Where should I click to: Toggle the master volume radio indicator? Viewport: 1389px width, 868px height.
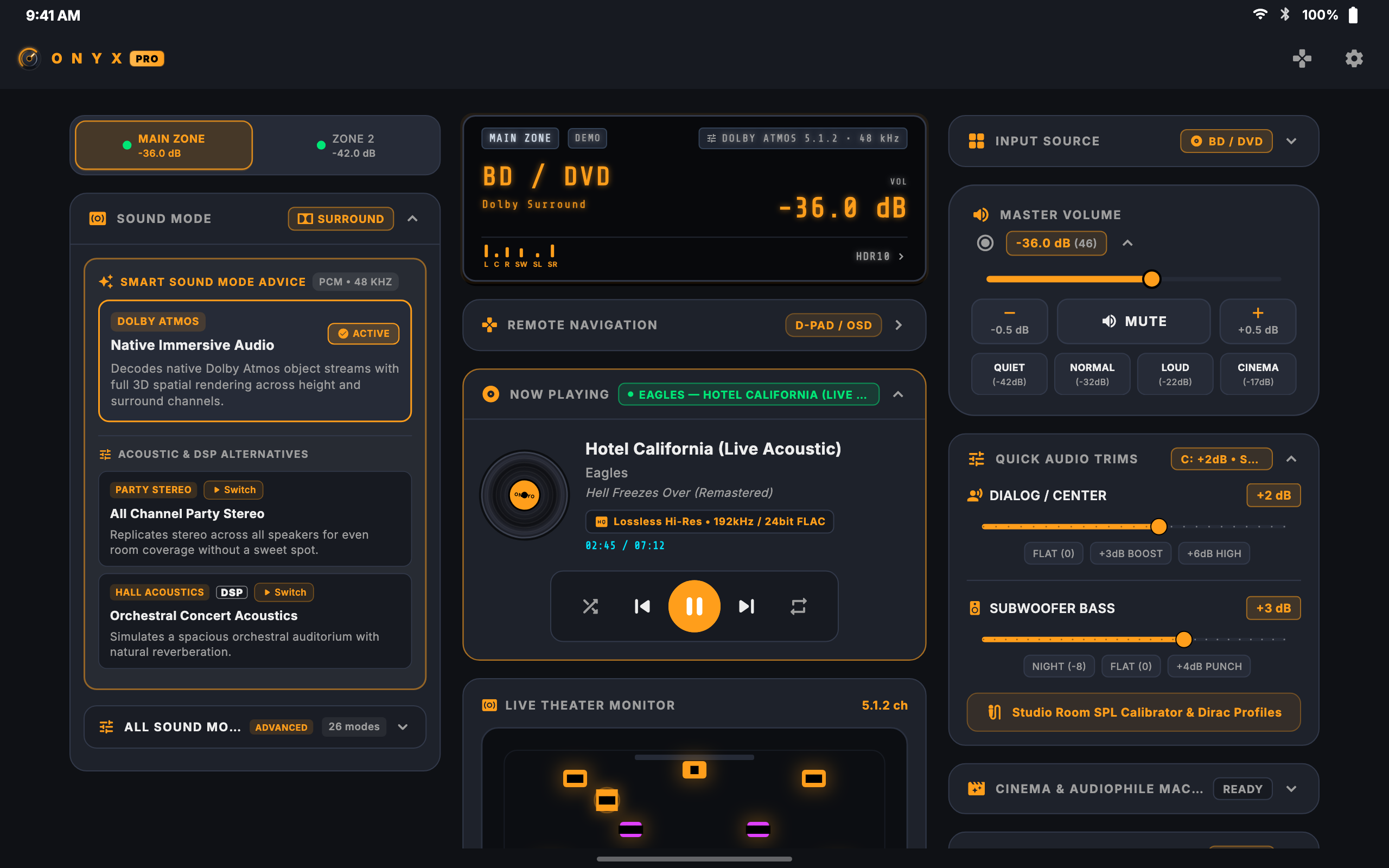[x=985, y=243]
